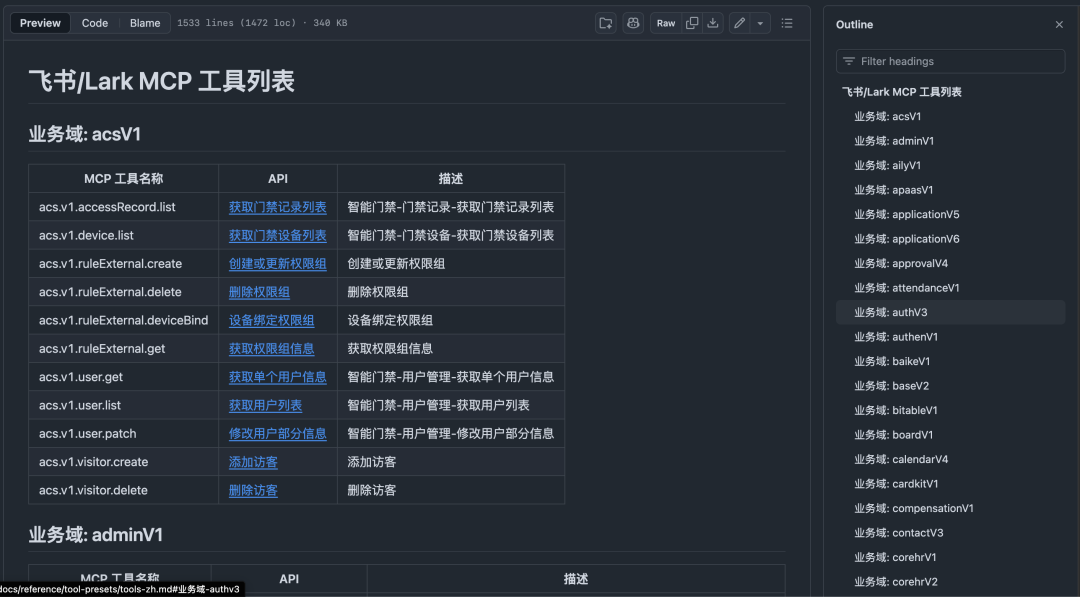Select the Preview tab
Image resolution: width=1080 pixels, height=597 pixels.
pyautogui.click(x=40, y=22)
